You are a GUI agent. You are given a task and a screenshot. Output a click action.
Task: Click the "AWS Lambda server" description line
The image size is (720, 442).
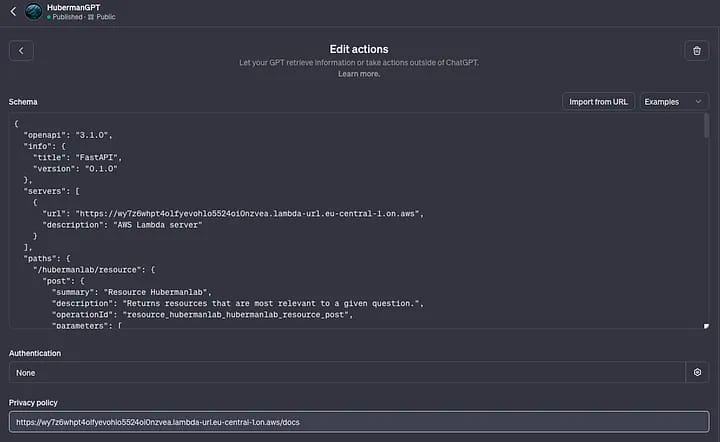[122, 225]
